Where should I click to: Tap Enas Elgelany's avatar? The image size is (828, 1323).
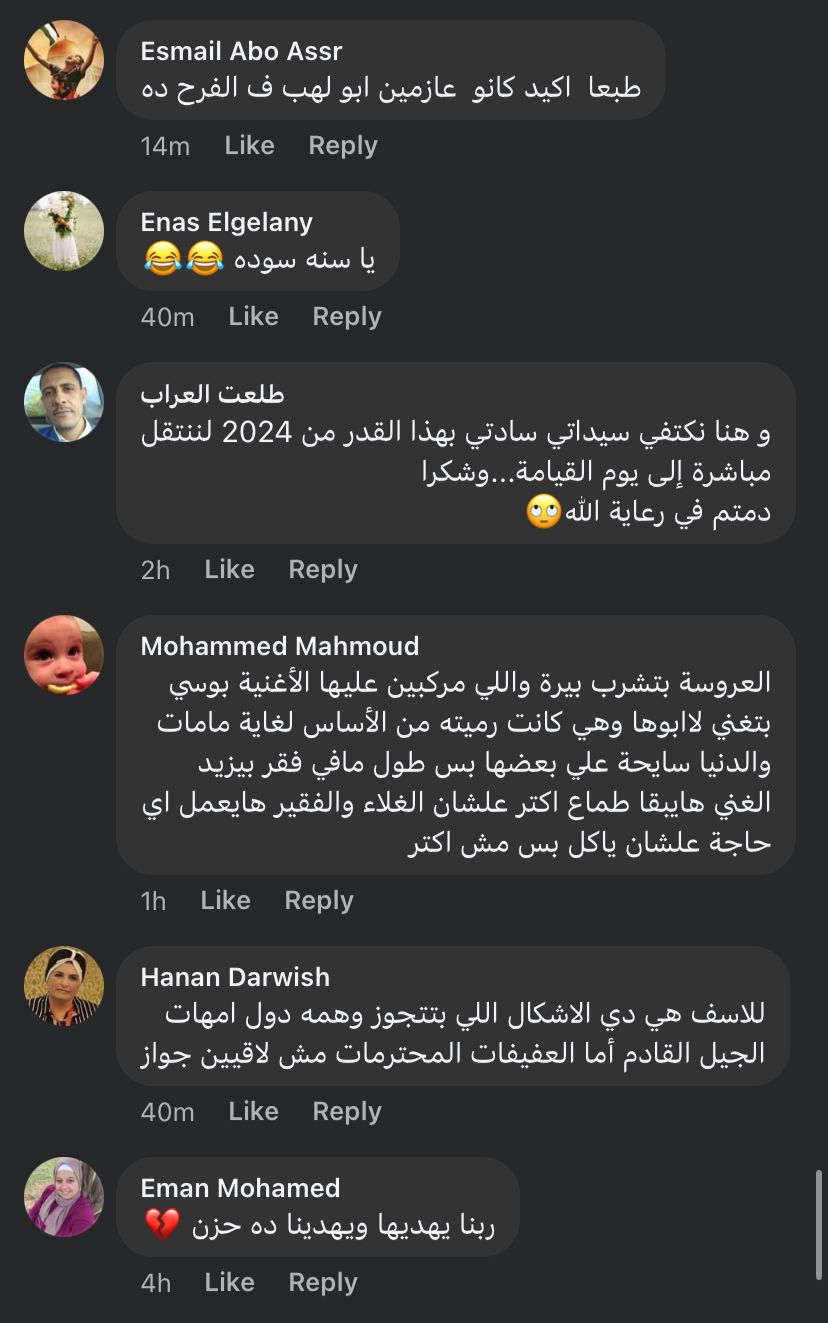(x=64, y=231)
